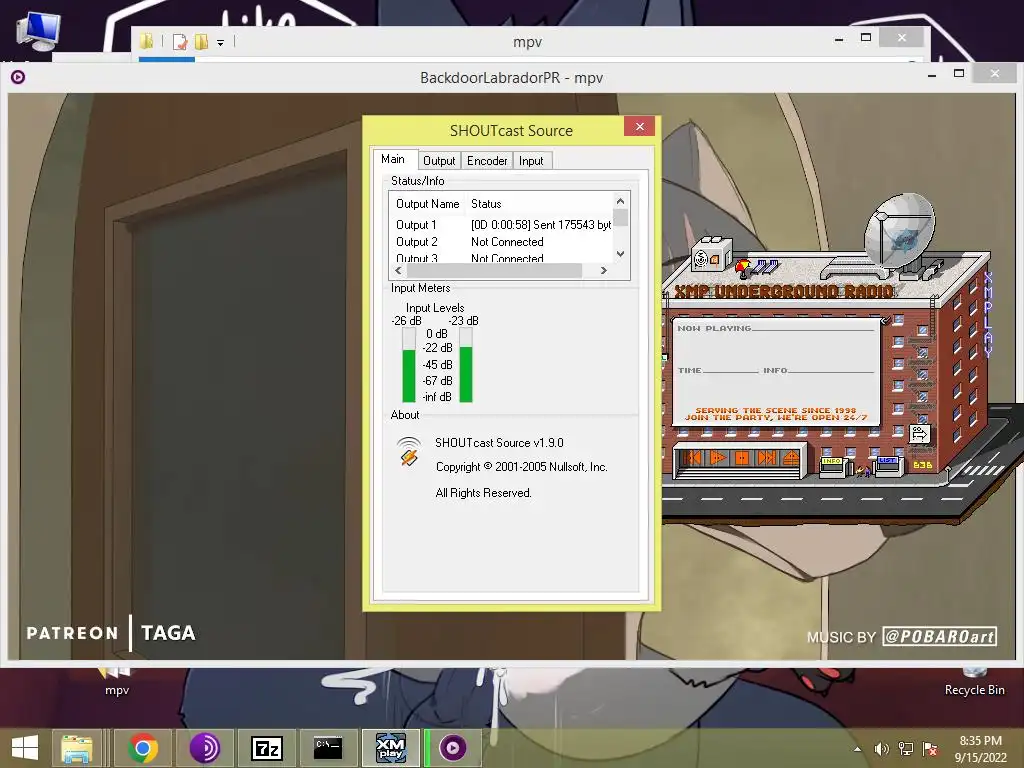The height and width of the screenshot is (768, 1024).
Task: Open the network tray icon
Action: [906, 749]
